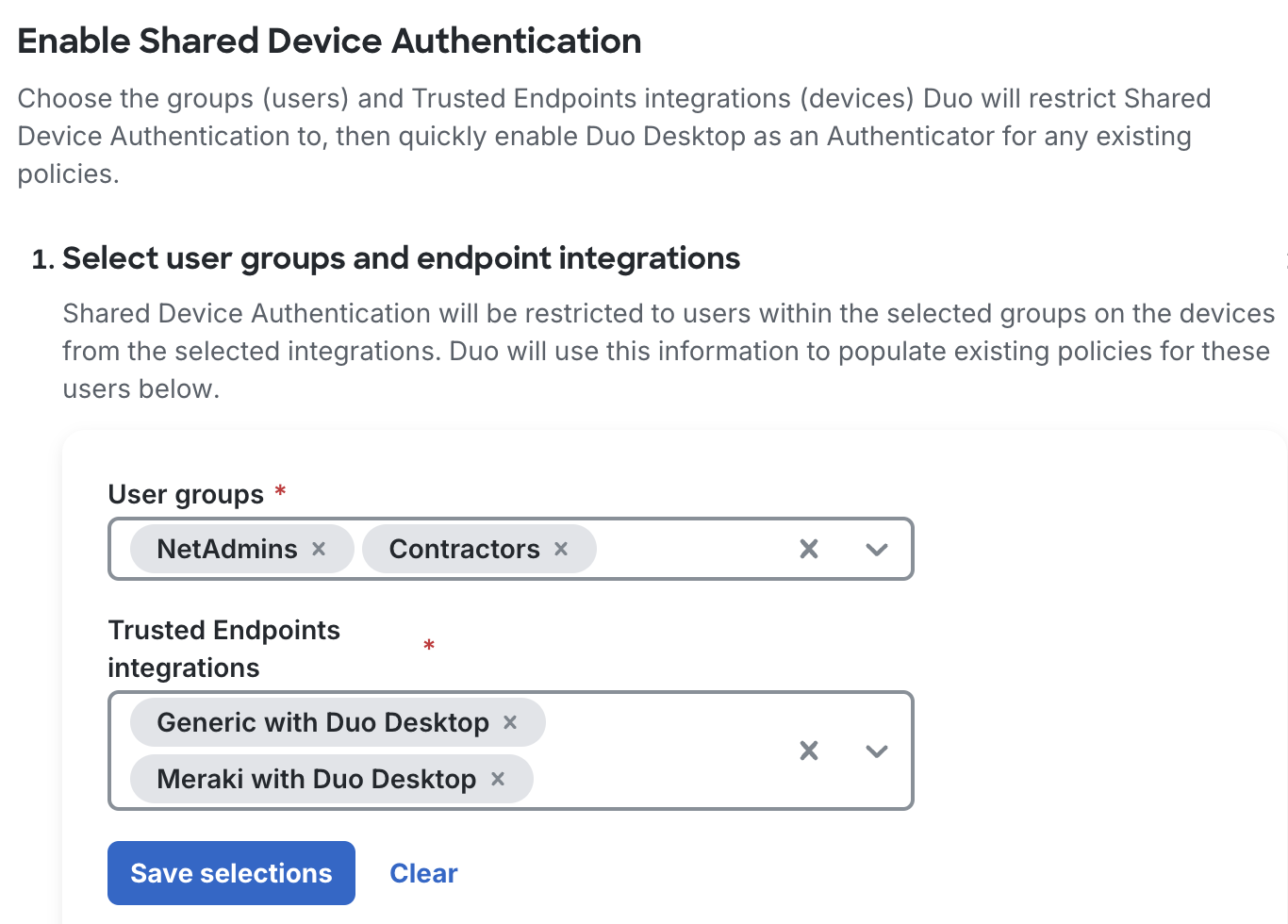1288x924 pixels.
Task: Remove the NetAdmins group chip
Action: click(x=319, y=549)
